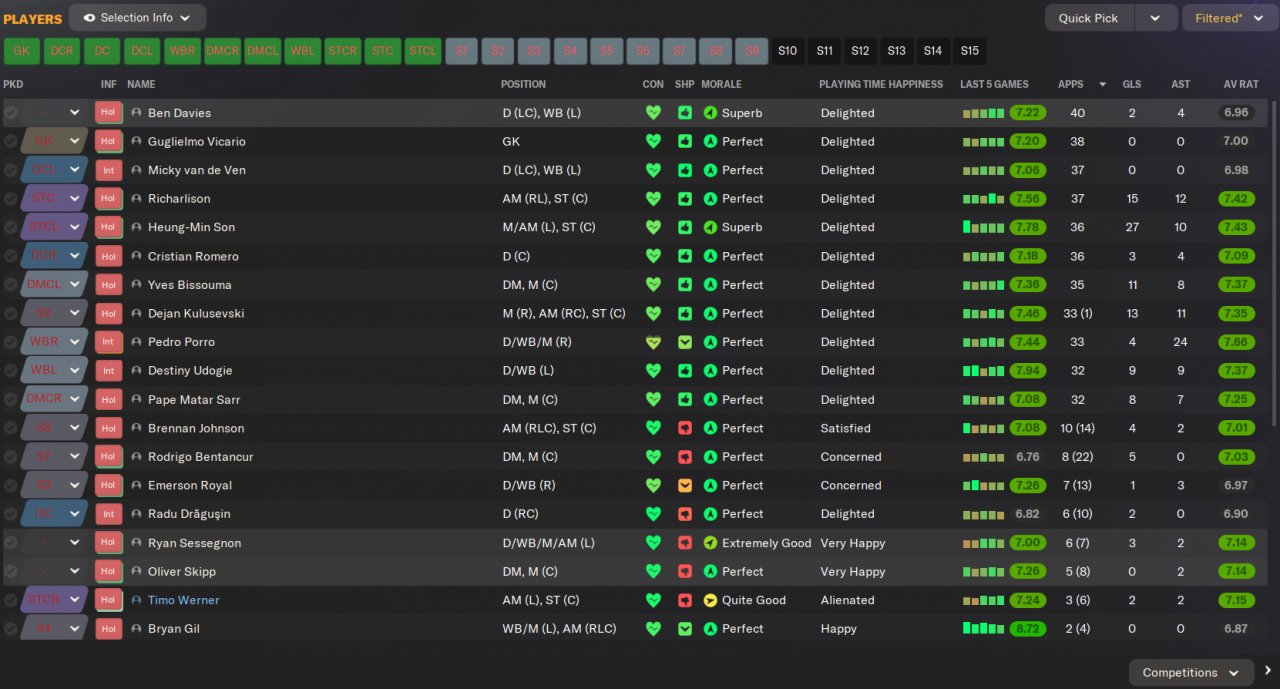Screen dimensions: 1280x689
Task: Click Brennan Johnson's red match sharpness icon
Action: coord(685,428)
